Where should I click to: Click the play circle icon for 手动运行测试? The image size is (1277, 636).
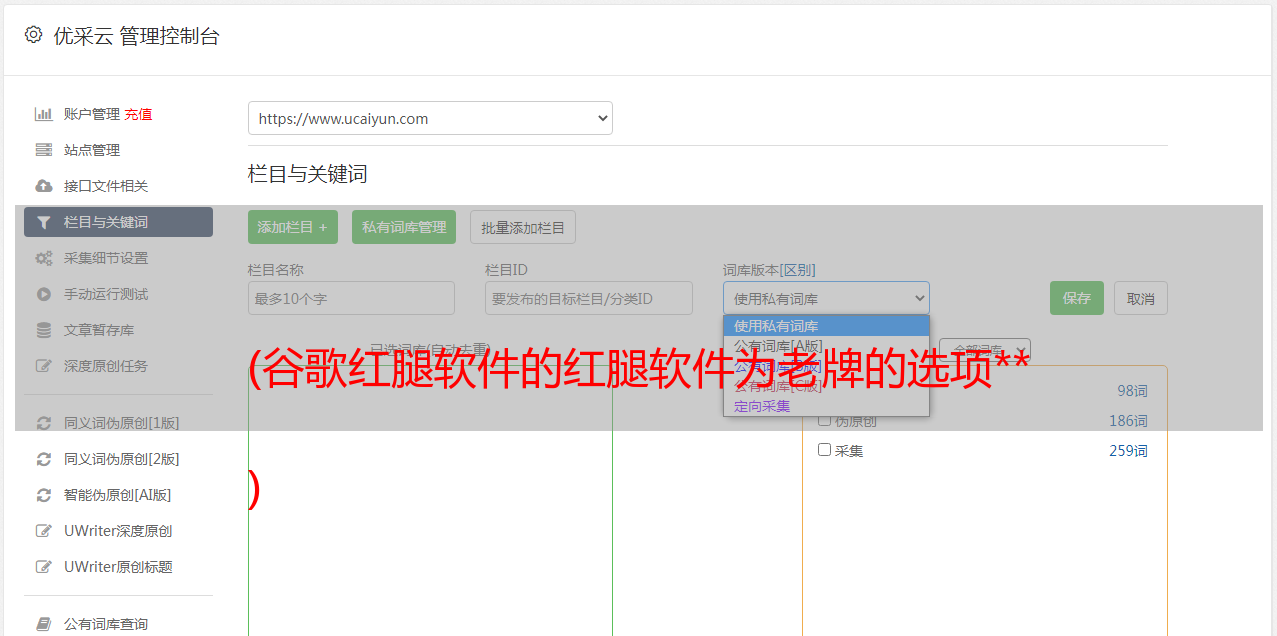(43, 294)
